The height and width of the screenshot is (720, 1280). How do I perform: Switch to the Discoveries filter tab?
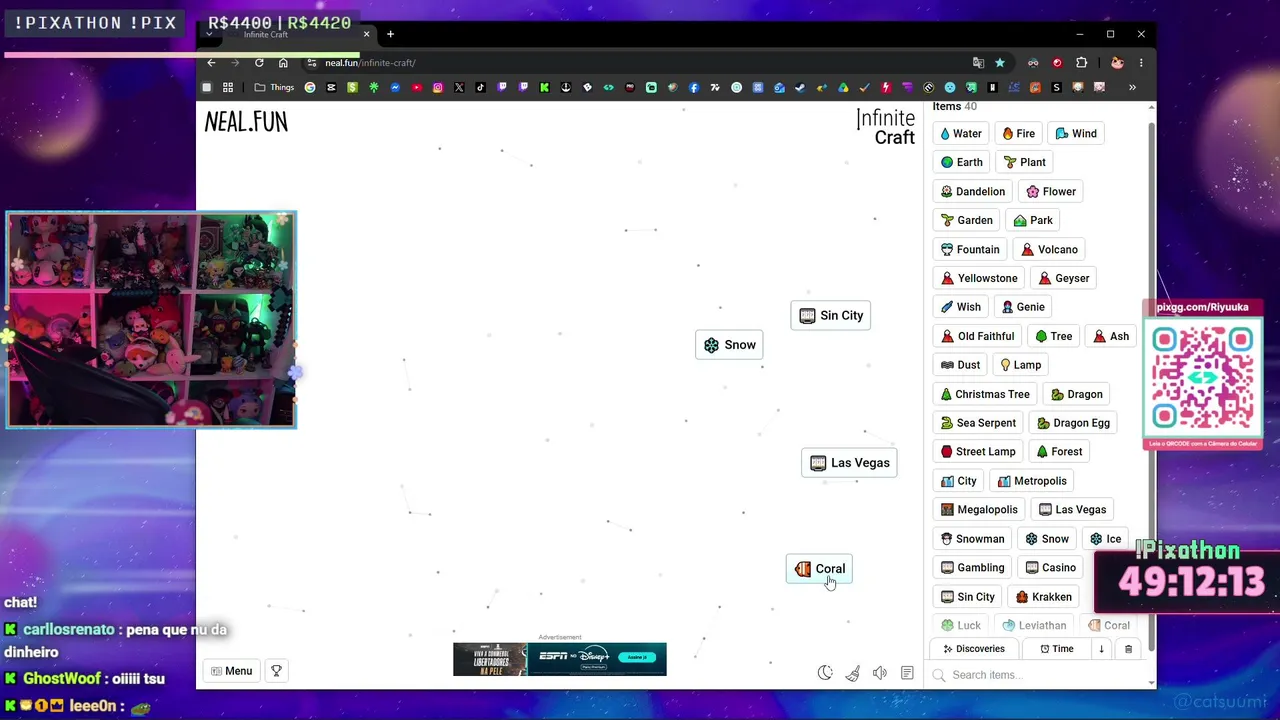tap(973, 649)
